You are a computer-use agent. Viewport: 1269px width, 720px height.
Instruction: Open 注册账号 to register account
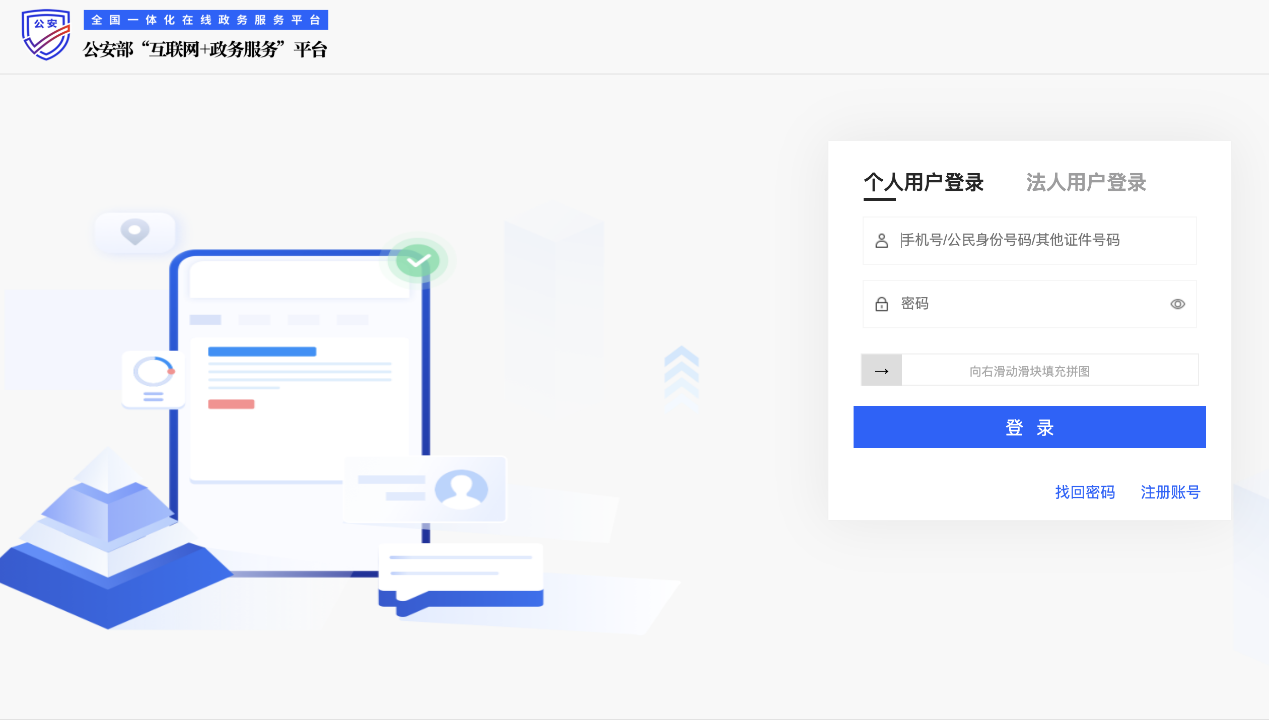click(1170, 492)
